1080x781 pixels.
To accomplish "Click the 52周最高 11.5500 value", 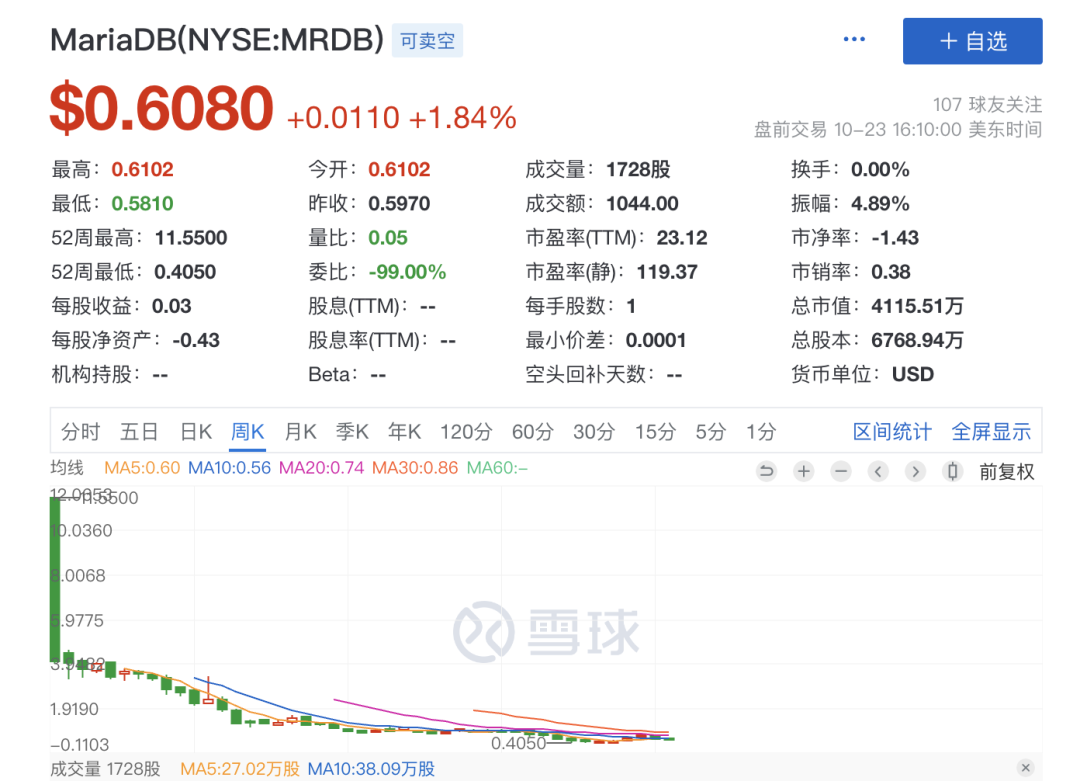I will [191, 238].
